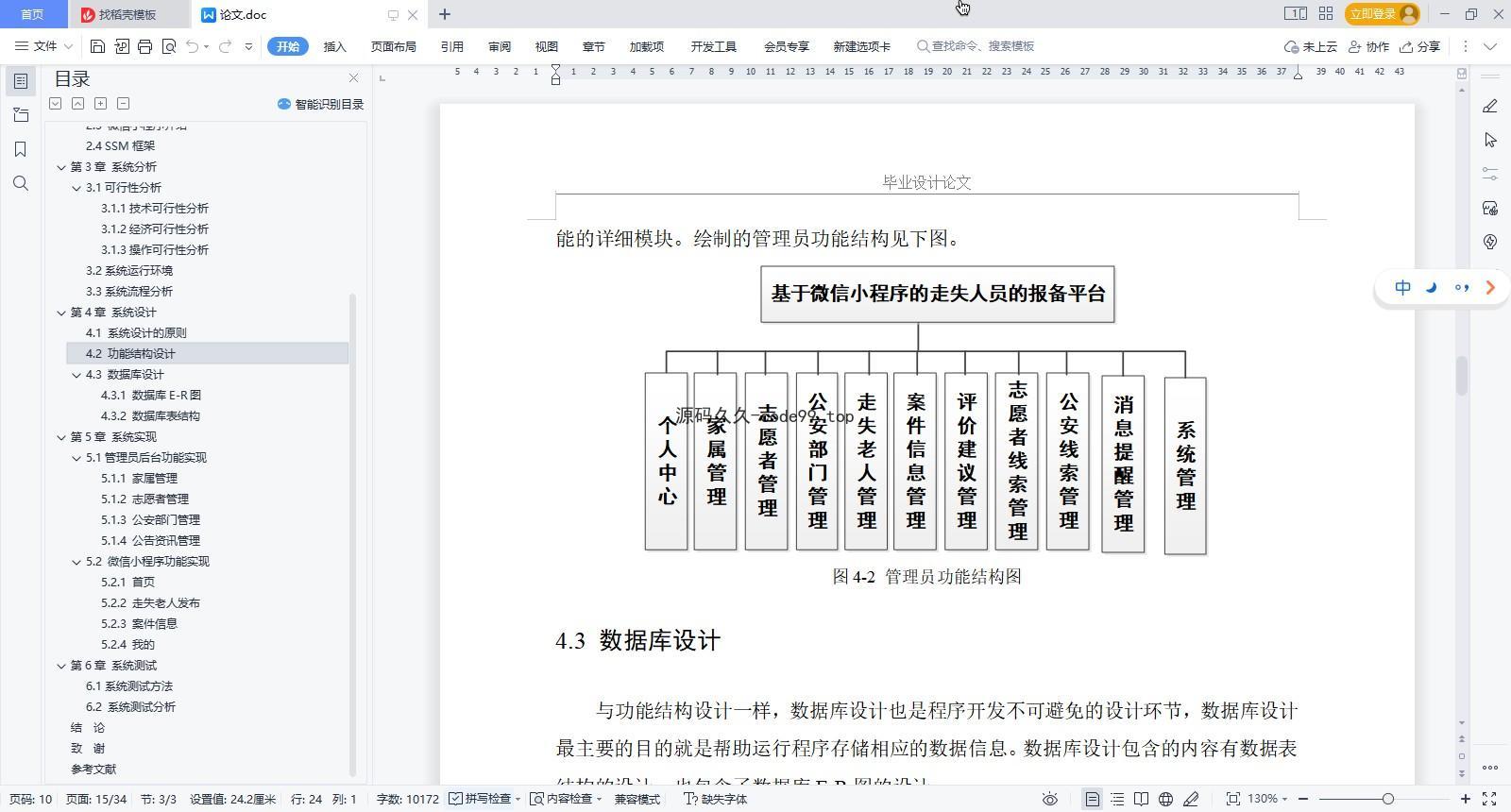Viewport: 1511px width, 812px height.
Task: Click 未上云 cloud status button
Action: [1310, 46]
